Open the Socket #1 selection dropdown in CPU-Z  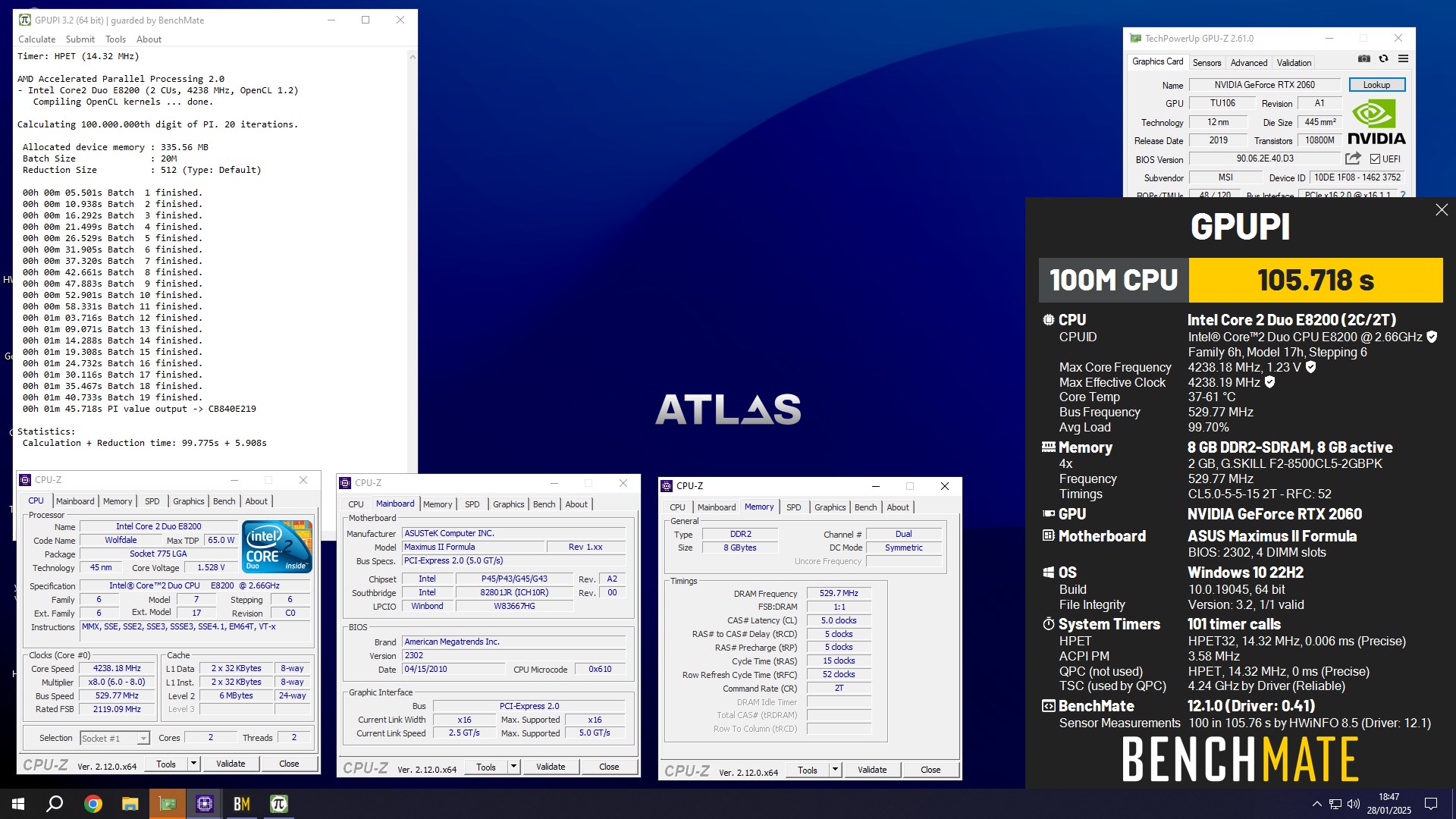click(143, 738)
